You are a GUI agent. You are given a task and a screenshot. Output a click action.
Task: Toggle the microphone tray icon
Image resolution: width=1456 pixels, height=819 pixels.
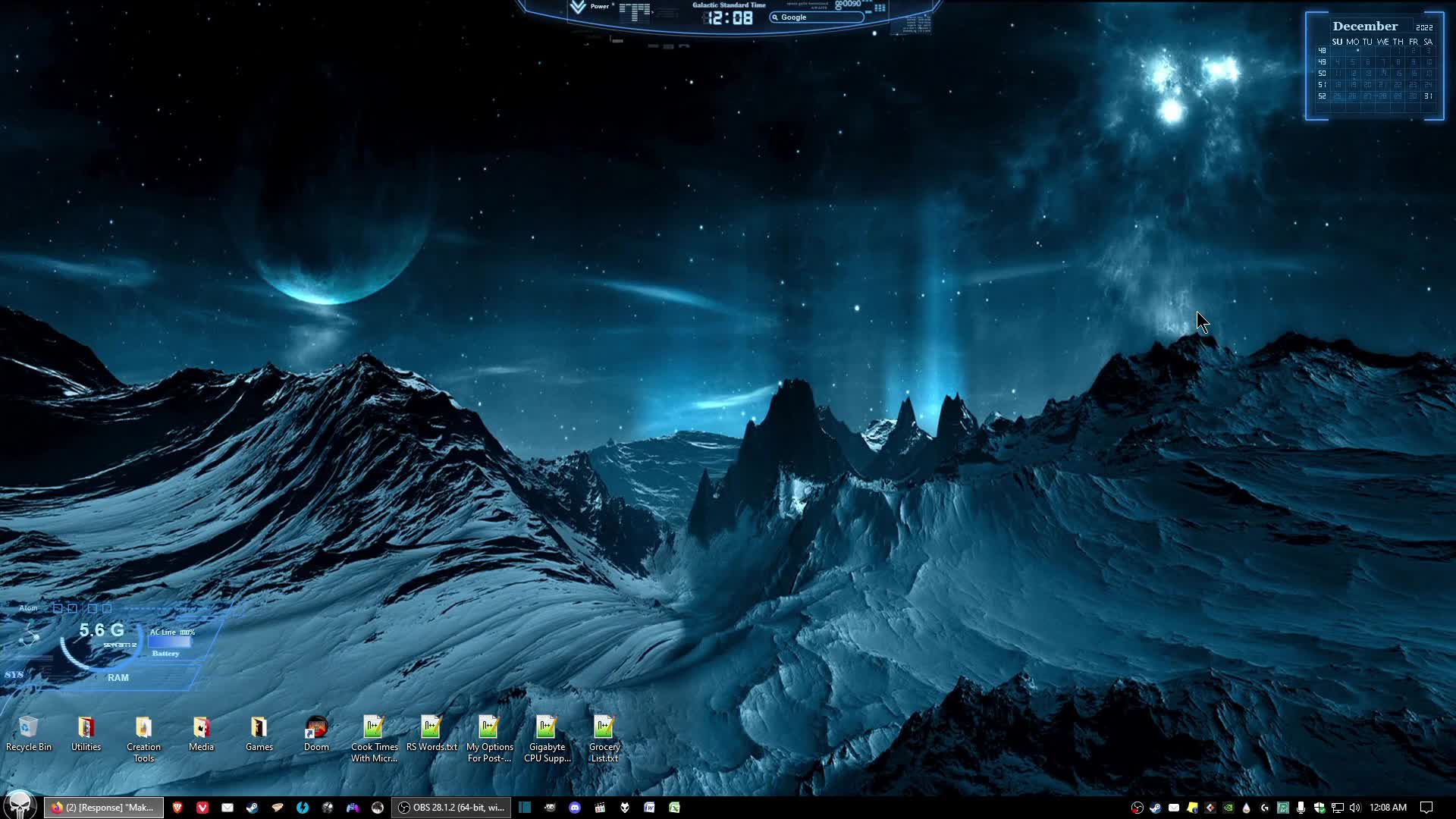click(x=1301, y=808)
